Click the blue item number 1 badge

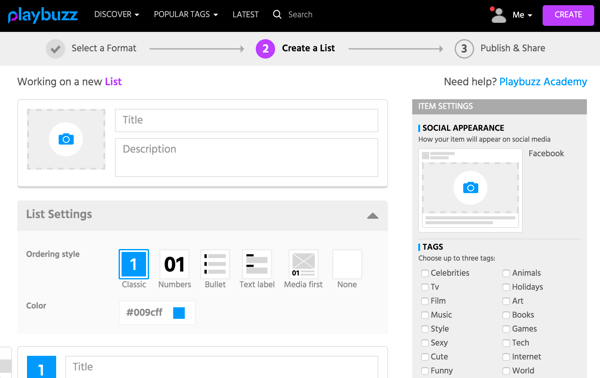41,367
